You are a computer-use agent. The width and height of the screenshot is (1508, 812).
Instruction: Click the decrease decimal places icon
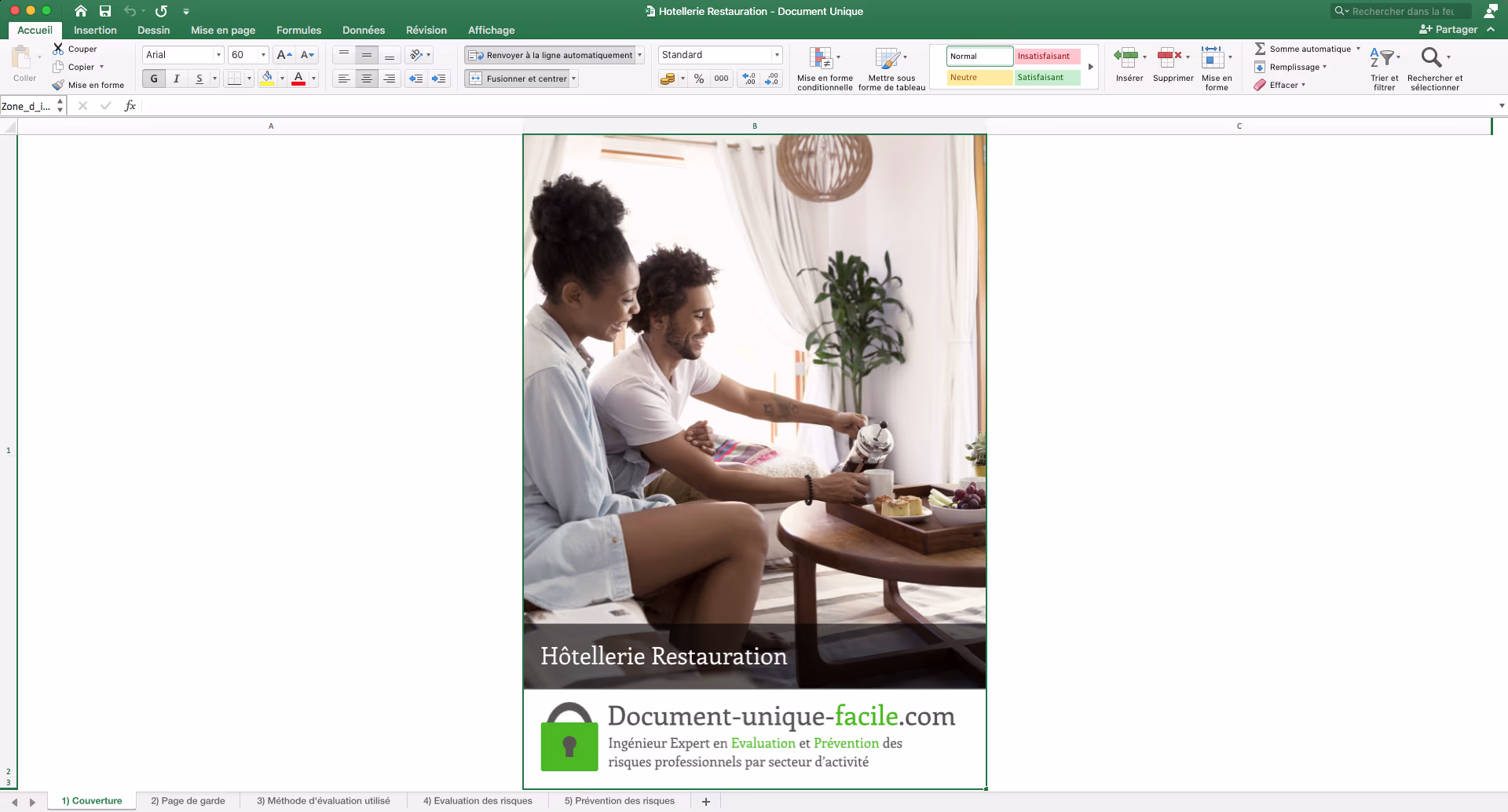(771, 79)
